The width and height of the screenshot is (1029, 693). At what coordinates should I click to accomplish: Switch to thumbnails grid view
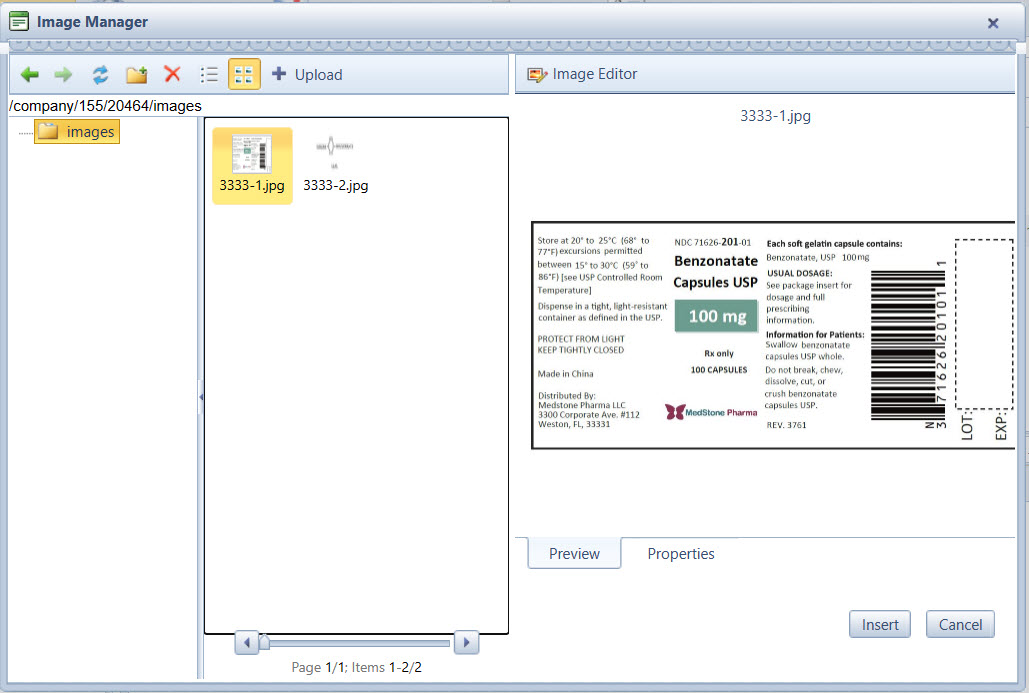[244, 74]
